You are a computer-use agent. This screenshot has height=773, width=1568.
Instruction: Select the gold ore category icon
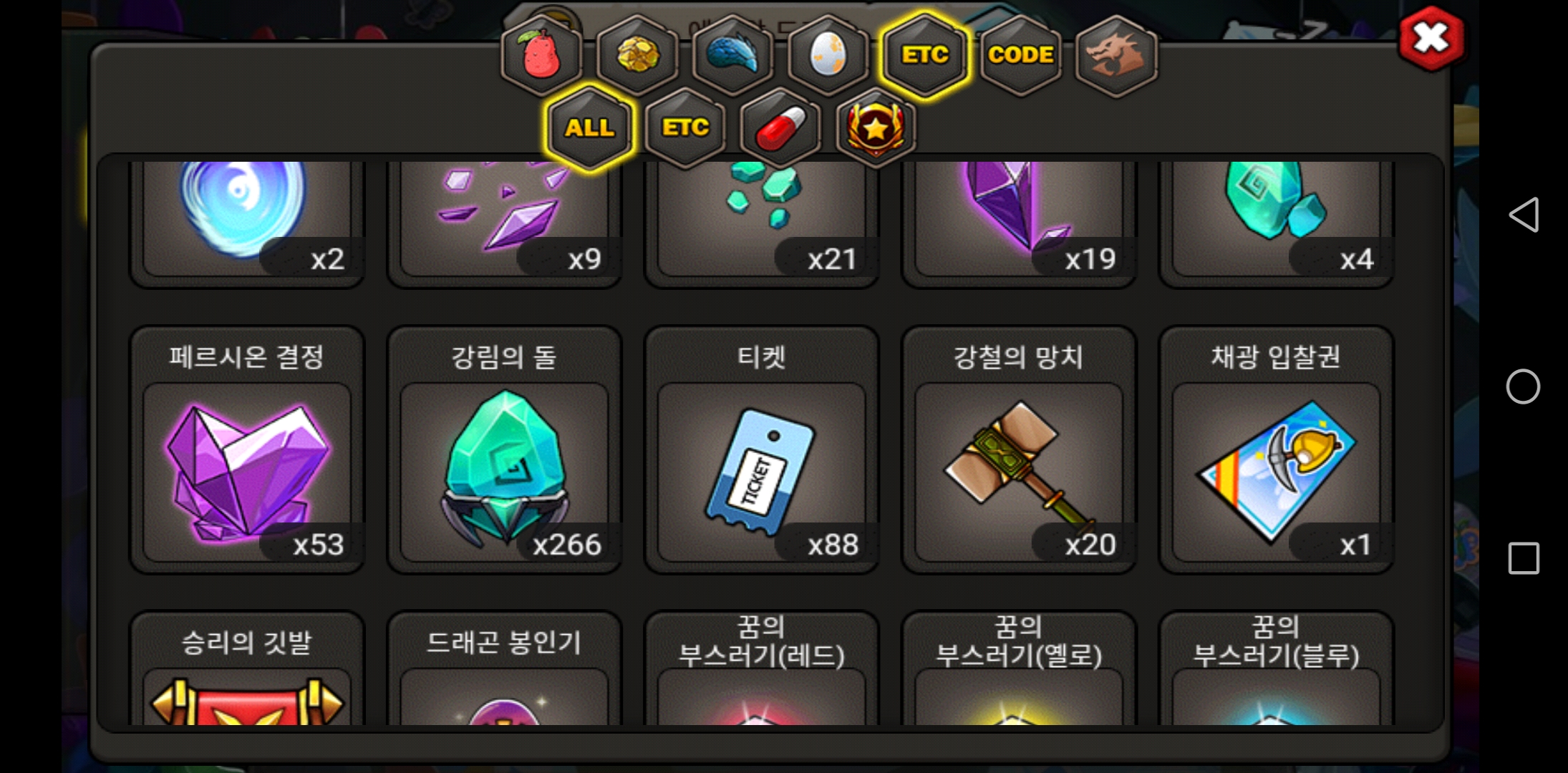tap(637, 54)
